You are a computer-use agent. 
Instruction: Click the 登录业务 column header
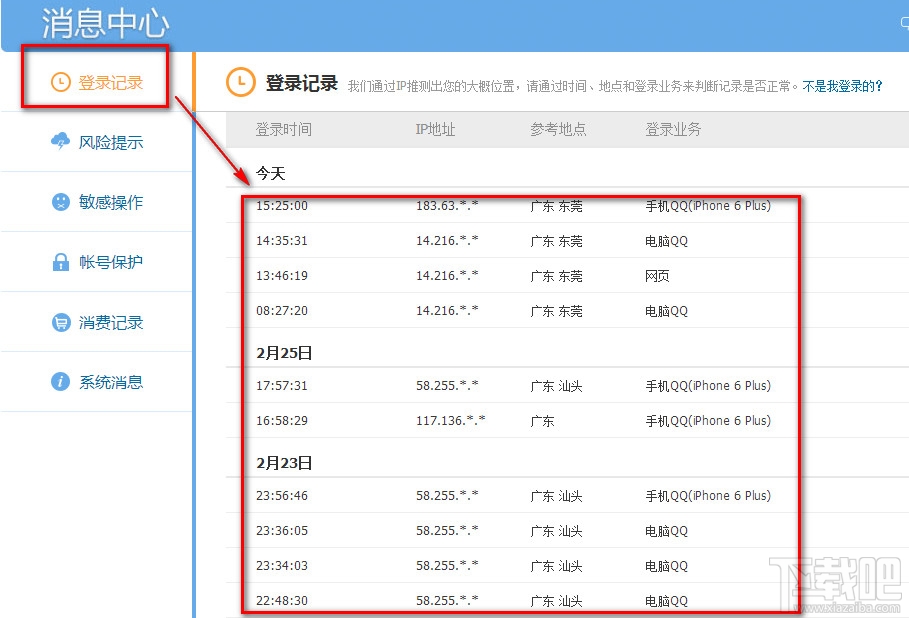pos(673,129)
